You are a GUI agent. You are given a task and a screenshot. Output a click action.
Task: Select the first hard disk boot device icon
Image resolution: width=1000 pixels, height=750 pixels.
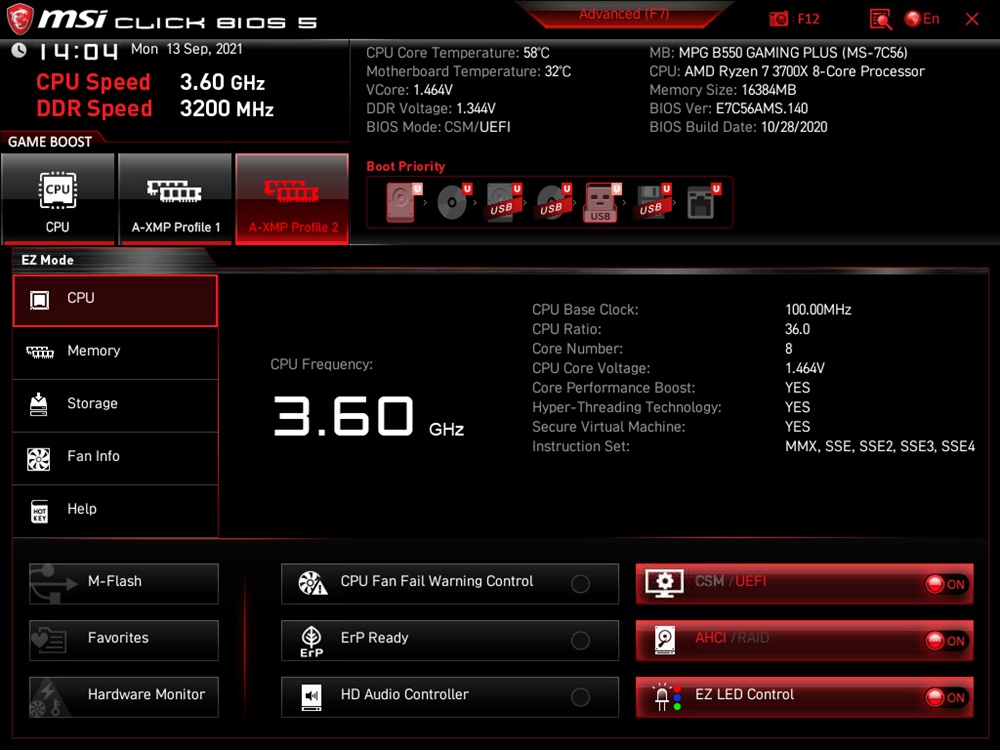[x=404, y=202]
